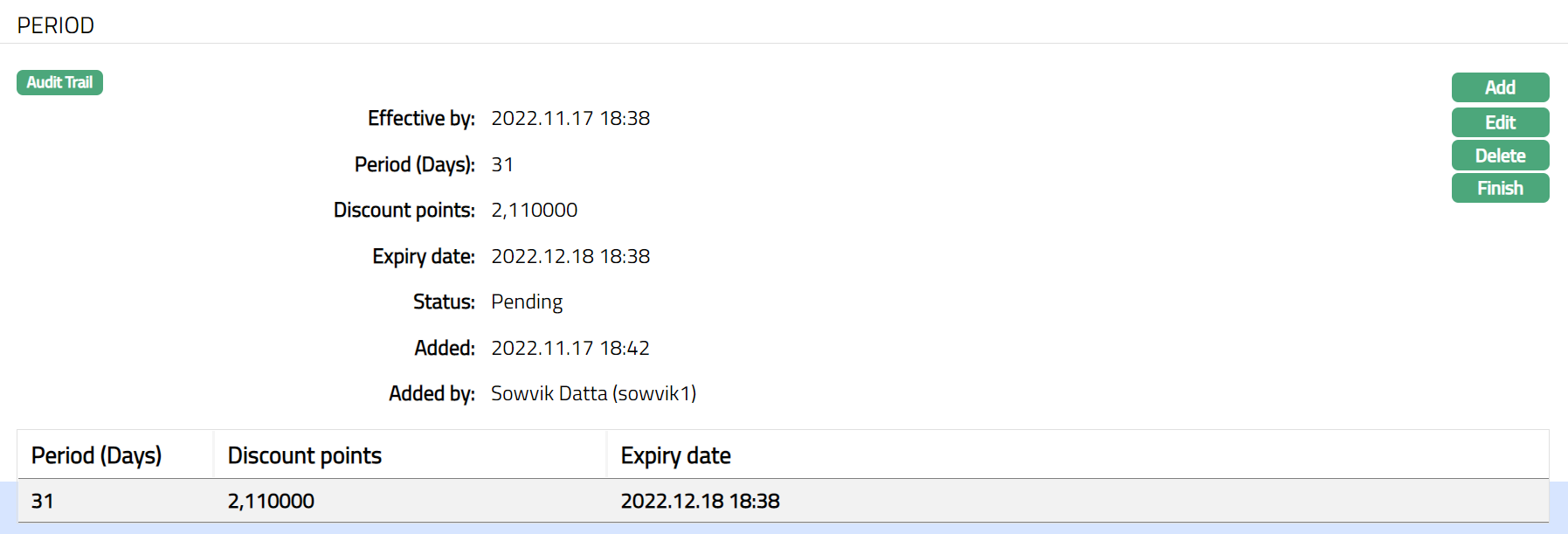The height and width of the screenshot is (534, 1568).
Task: Click the Sowvik Datta (sowvik1) name
Action: [593, 393]
